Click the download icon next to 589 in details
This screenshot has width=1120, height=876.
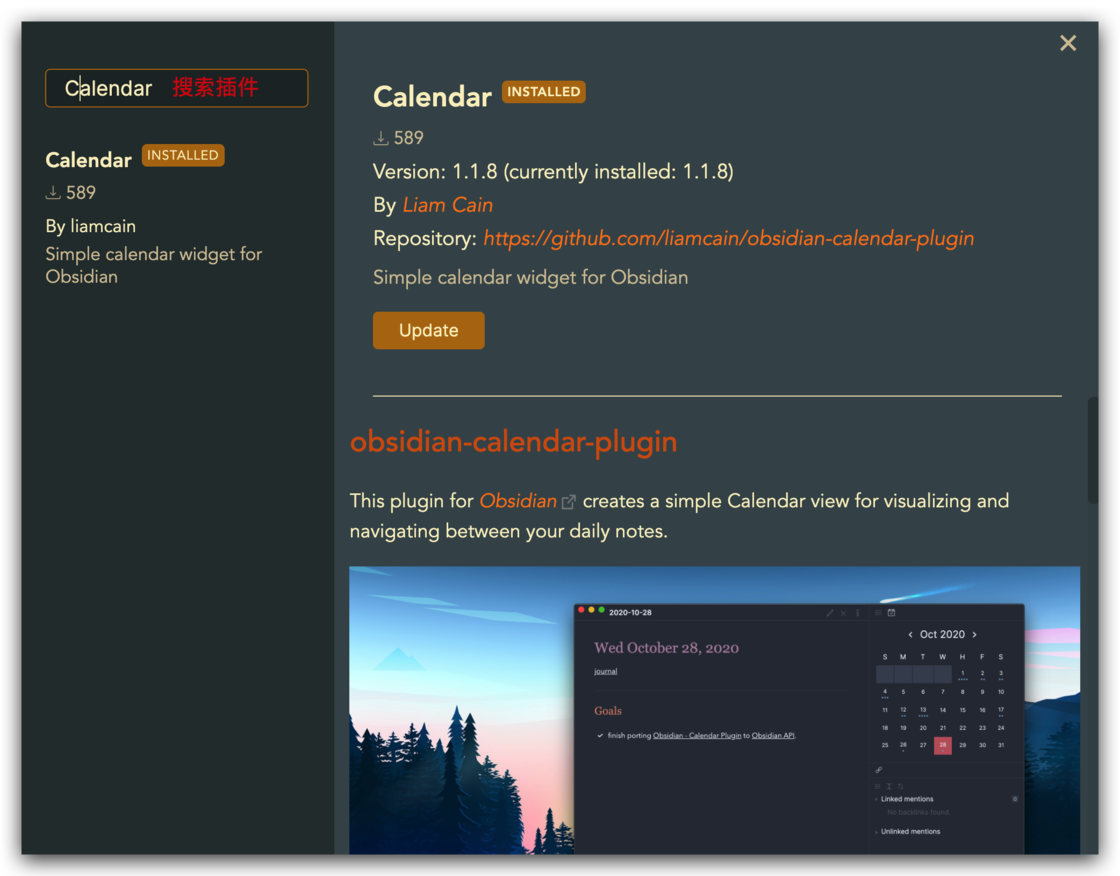tap(381, 138)
